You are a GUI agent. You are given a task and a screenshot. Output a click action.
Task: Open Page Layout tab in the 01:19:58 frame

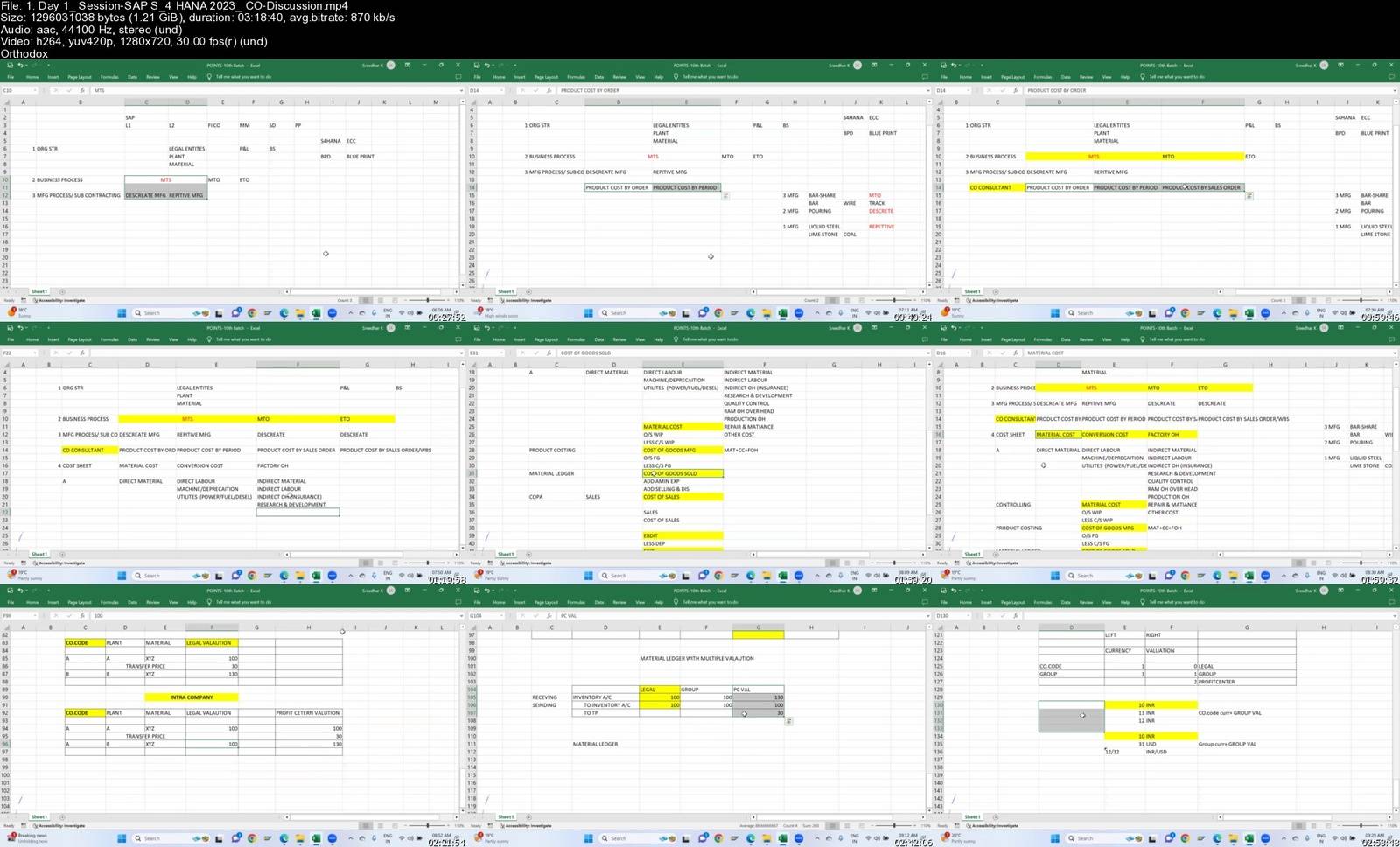(x=80, y=339)
